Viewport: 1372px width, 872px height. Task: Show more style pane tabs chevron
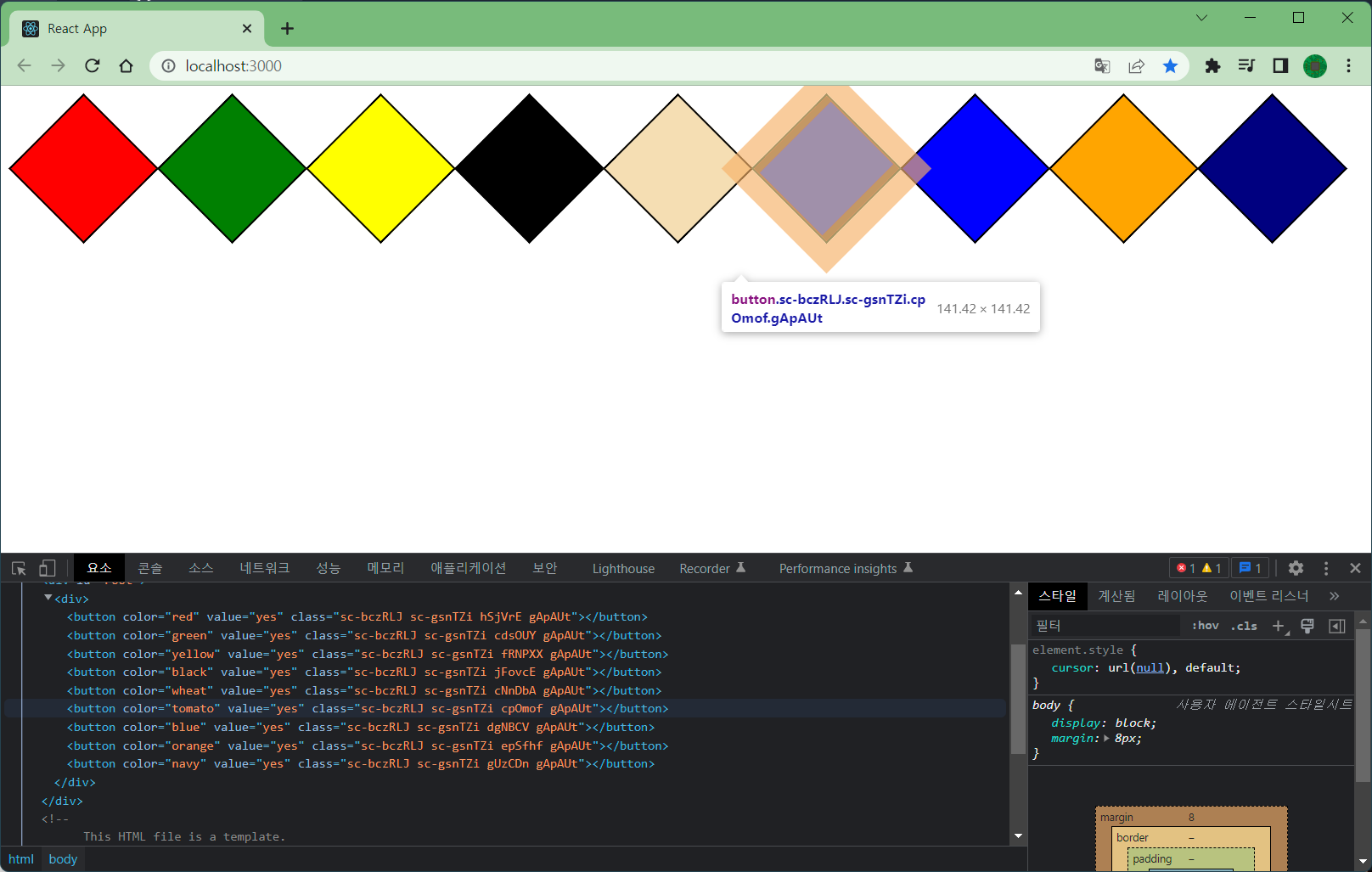(x=1334, y=596)
